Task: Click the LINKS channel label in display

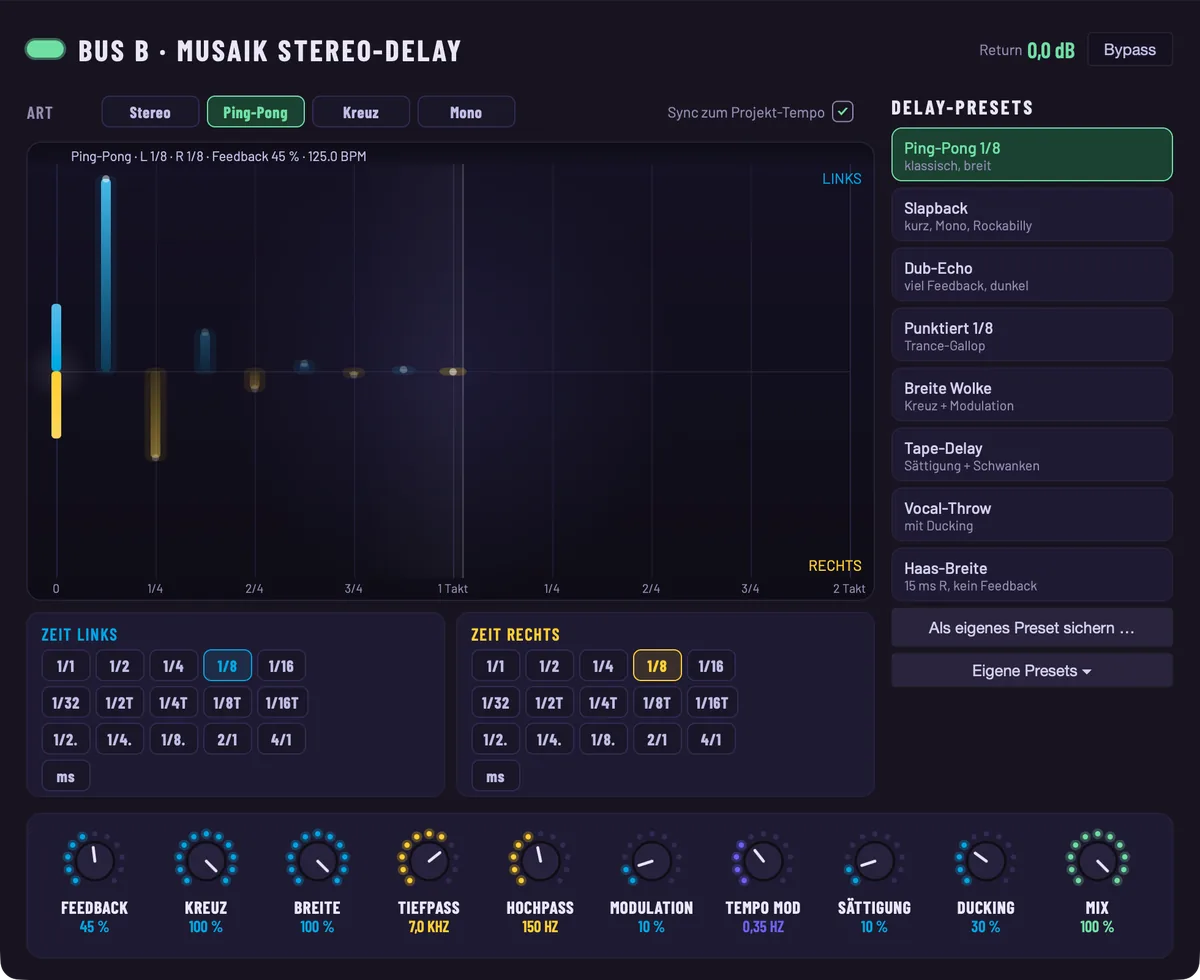Action: [842, 179]
